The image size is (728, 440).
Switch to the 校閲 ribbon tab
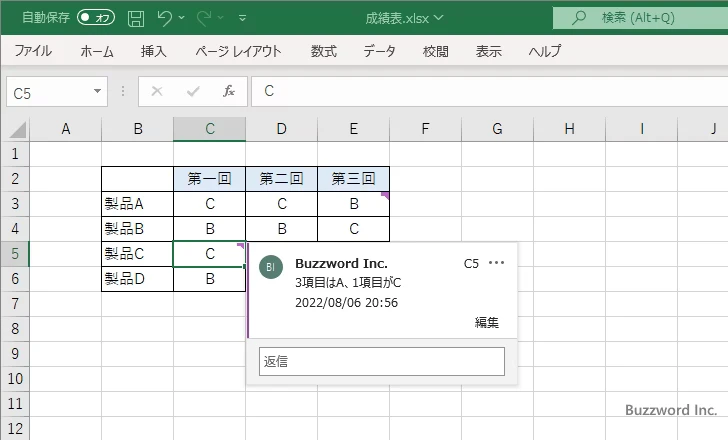tap(436, 51)
